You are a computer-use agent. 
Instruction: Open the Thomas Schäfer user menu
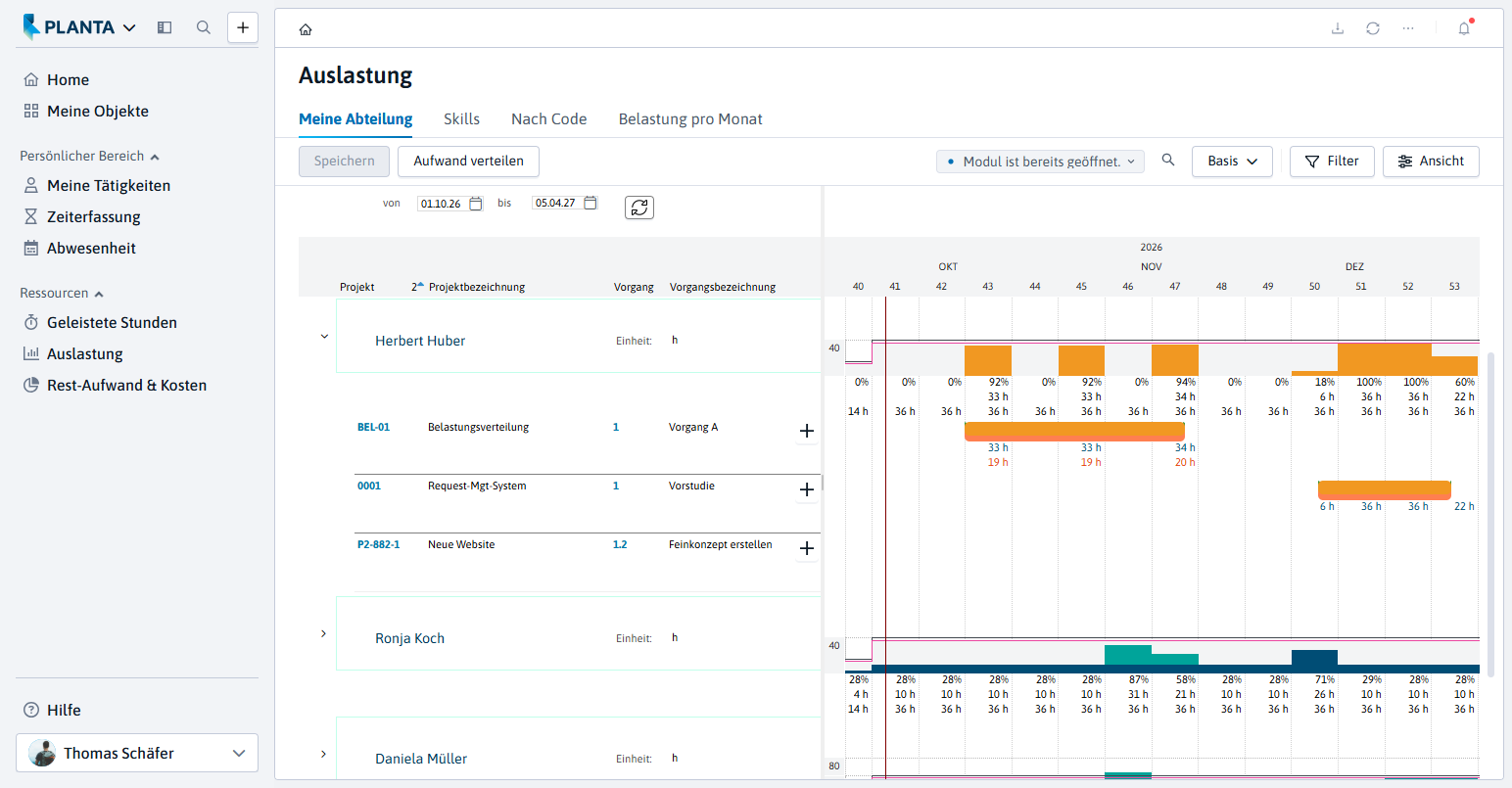137,753
